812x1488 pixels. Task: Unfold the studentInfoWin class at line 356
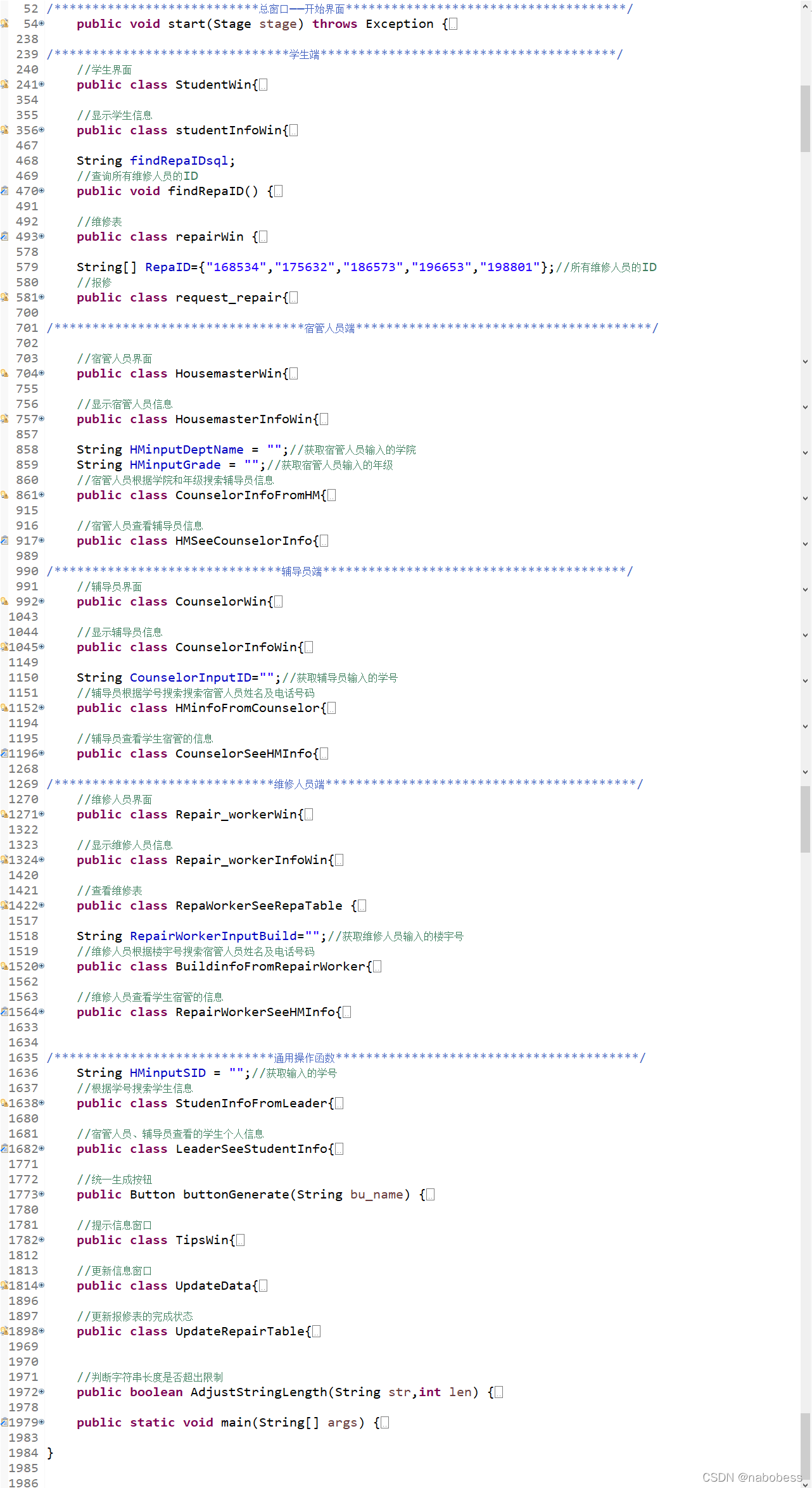[42, 130]
